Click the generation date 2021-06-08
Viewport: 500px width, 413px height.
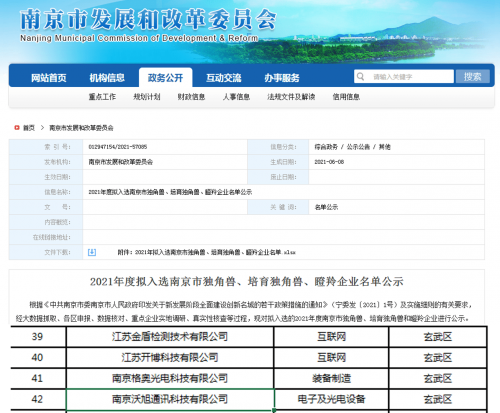329,162
